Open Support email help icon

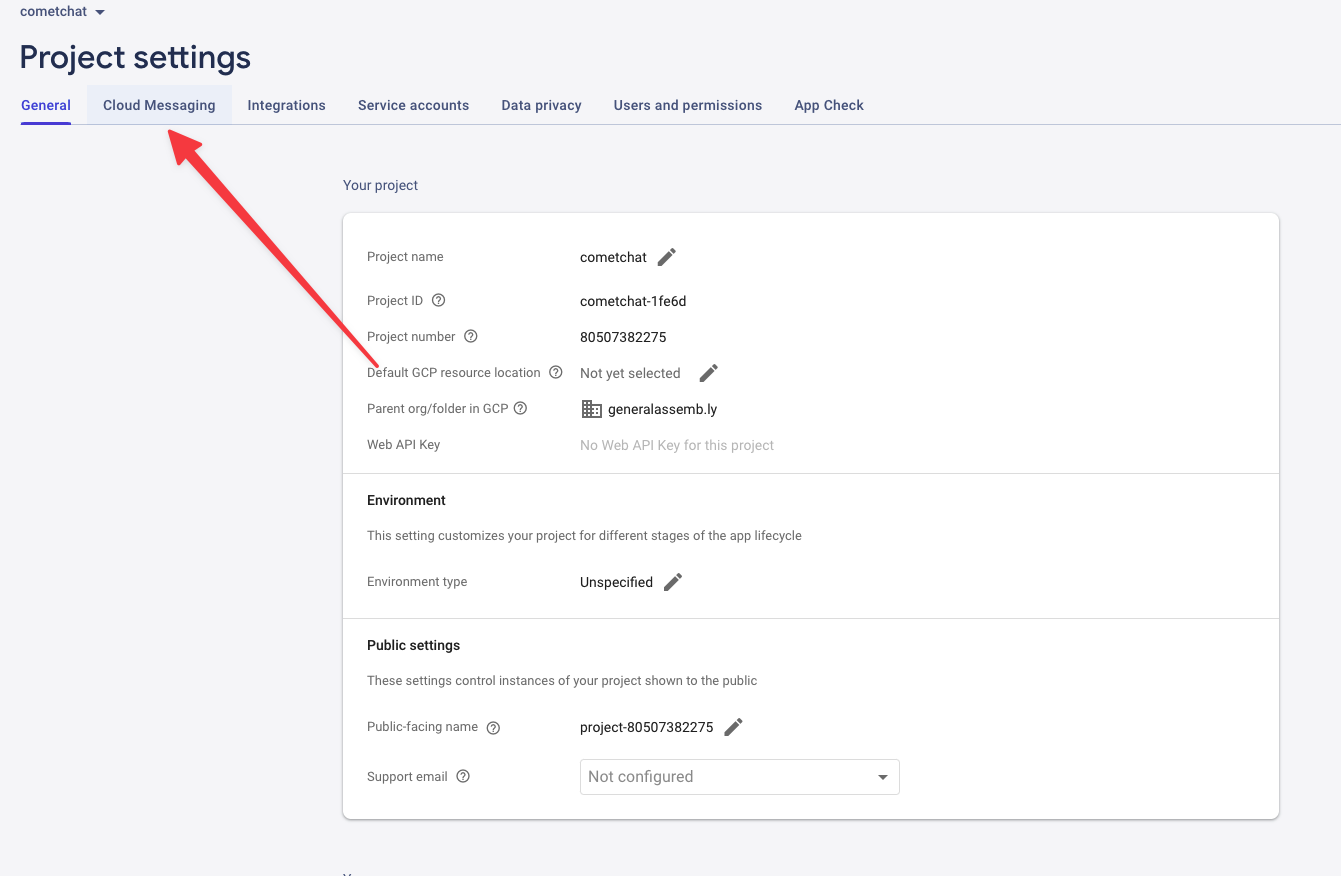[x=463, y=776]
